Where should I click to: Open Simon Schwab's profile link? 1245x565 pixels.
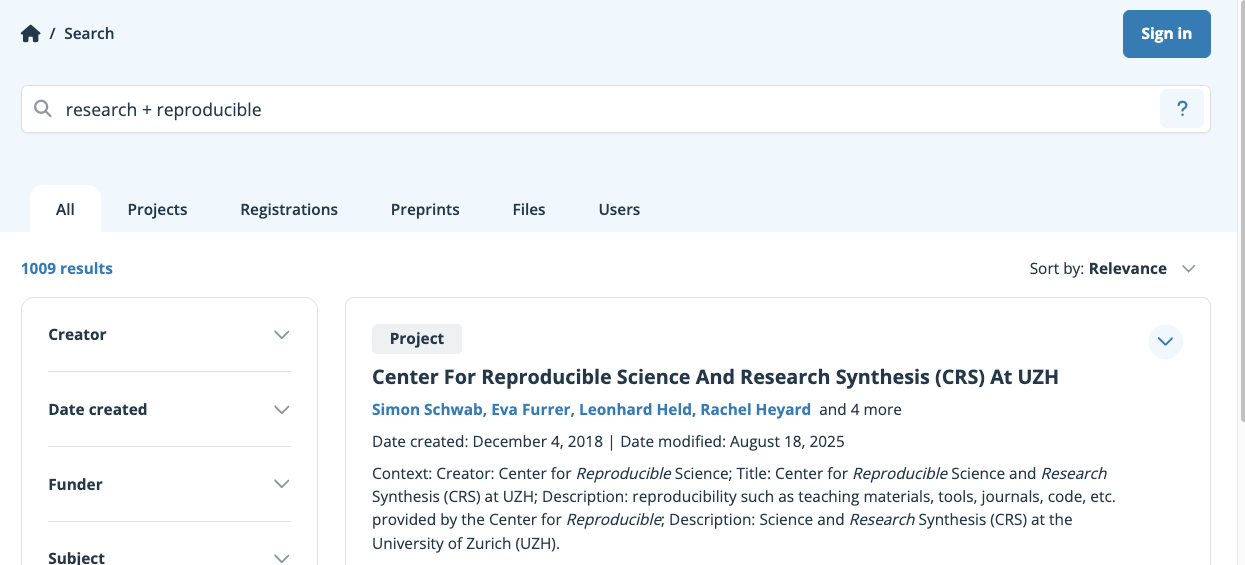click(x=427, y=410)
